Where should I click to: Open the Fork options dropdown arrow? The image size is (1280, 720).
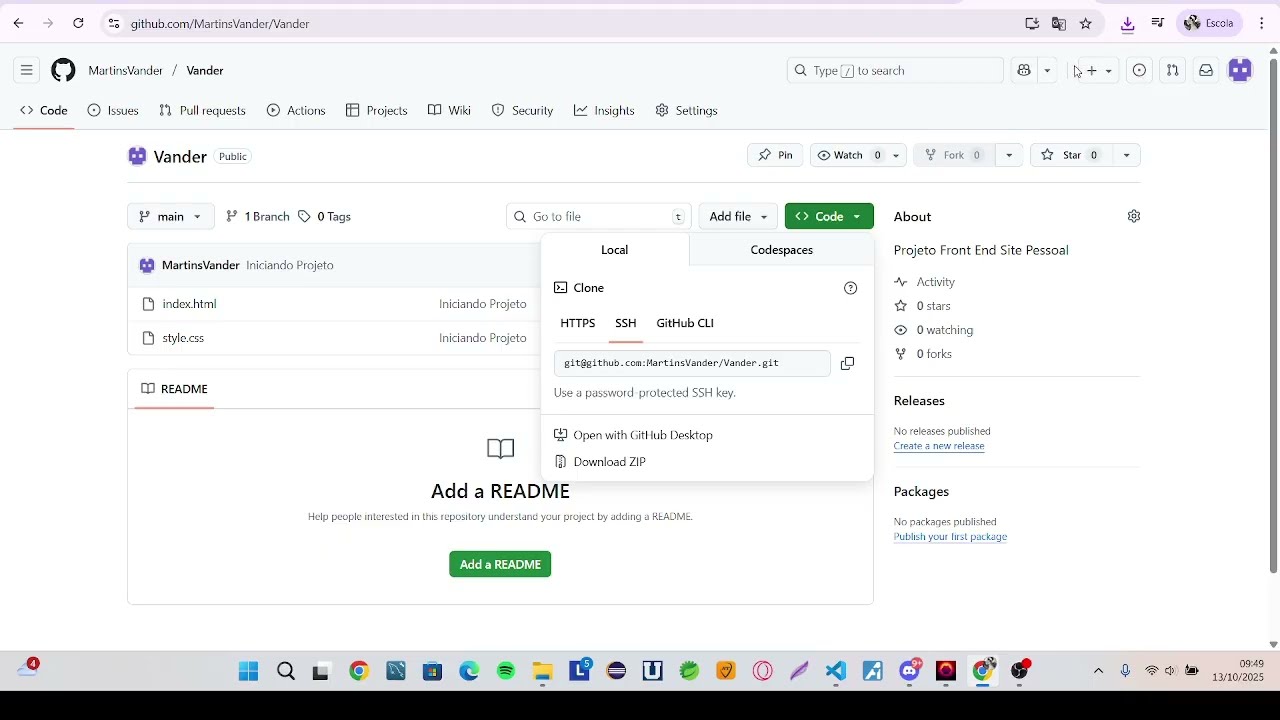point(1009,155)
